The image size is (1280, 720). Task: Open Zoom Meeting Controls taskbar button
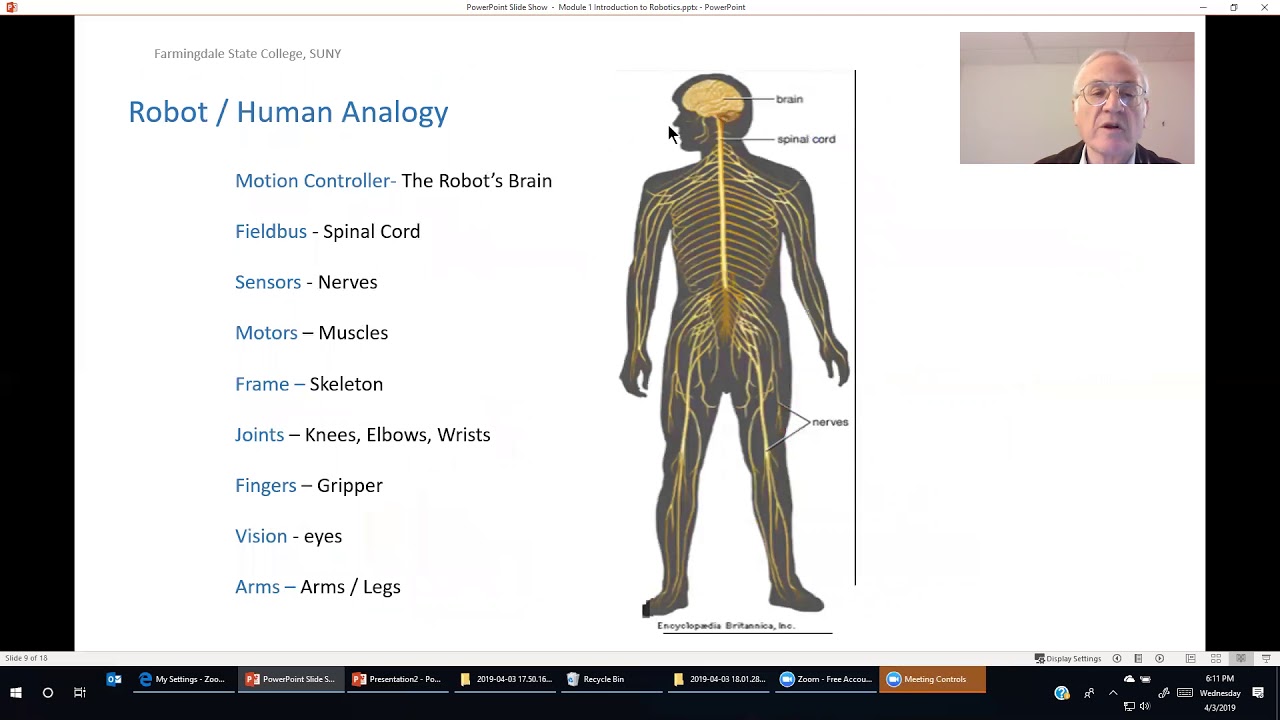point(933,679)
